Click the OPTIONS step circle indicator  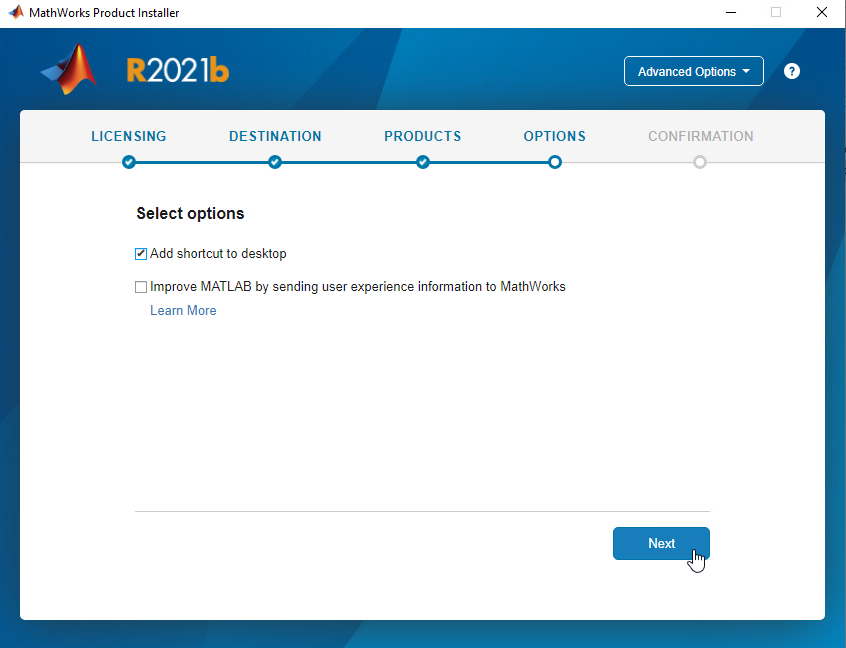click(x=554, y=161)
